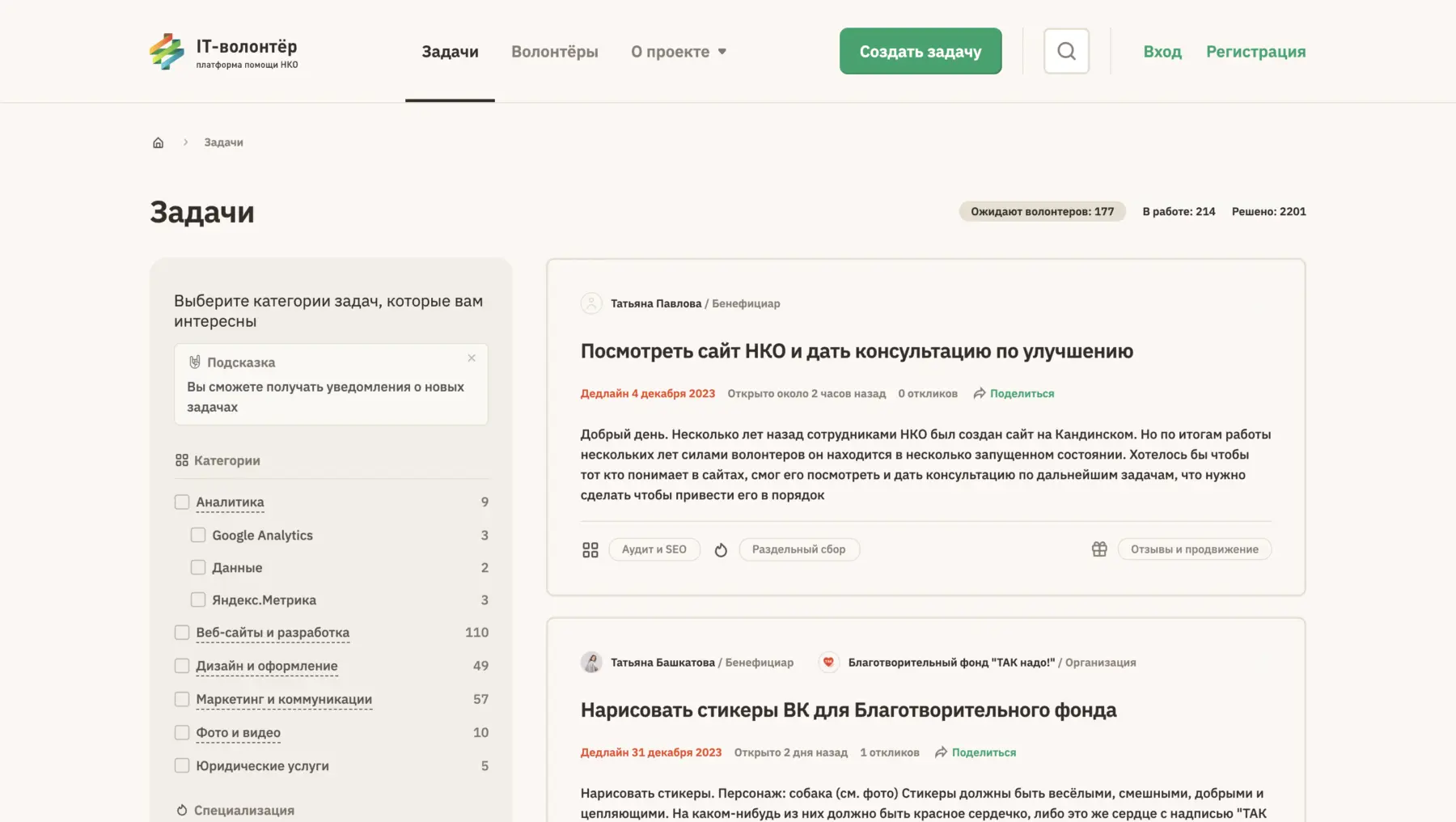Click the Отзывы и продвижение tag

[1195, 549]
